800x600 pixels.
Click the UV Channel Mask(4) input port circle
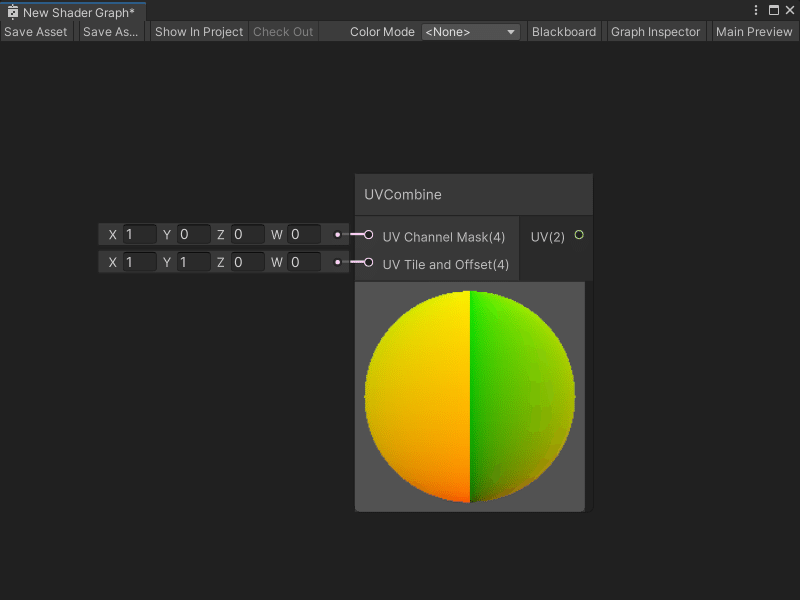click(x=369, y=237)
